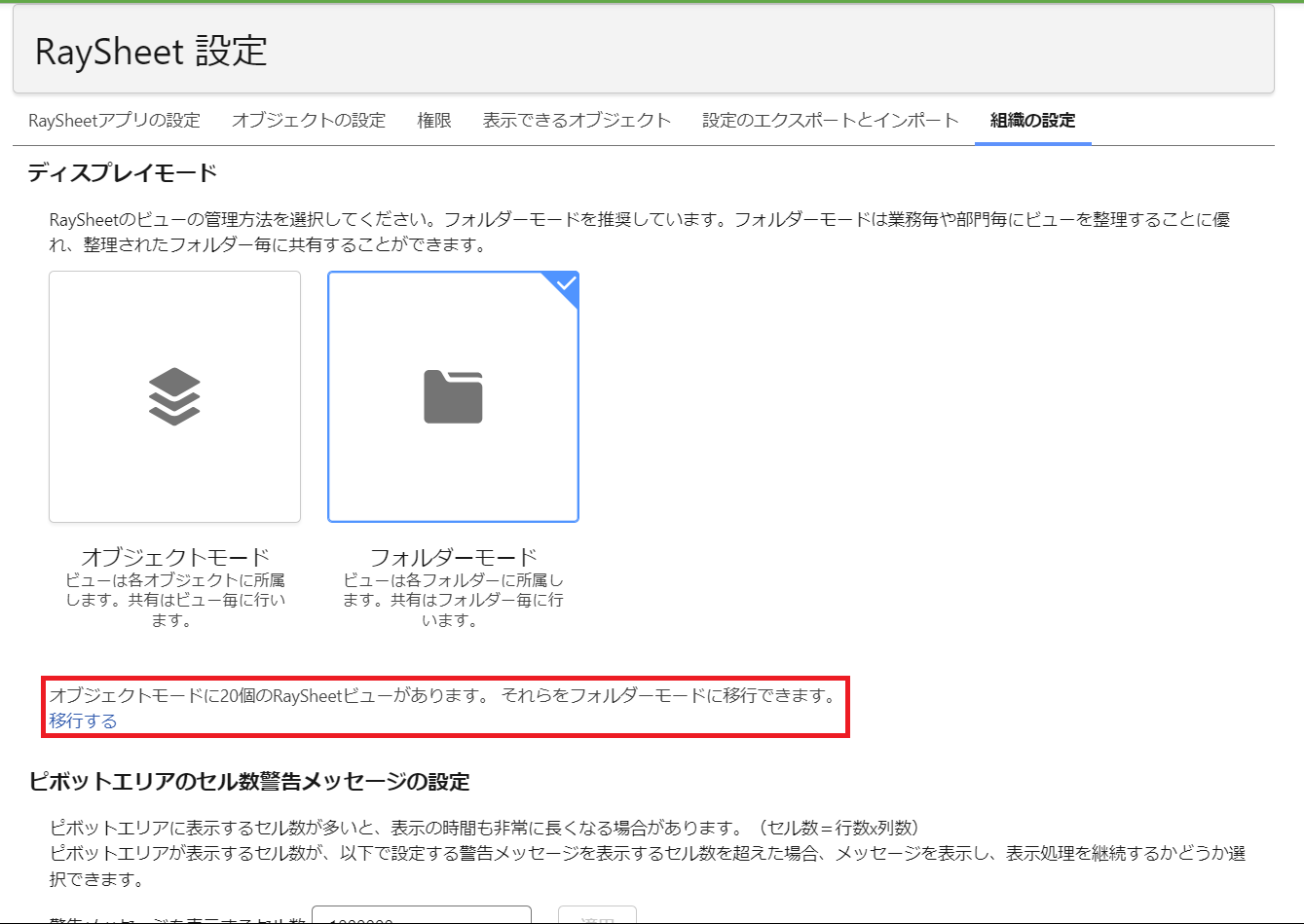Select the Folder Mode folder icon
This screenshot has width=1304, height=924.
pos(453,396)
